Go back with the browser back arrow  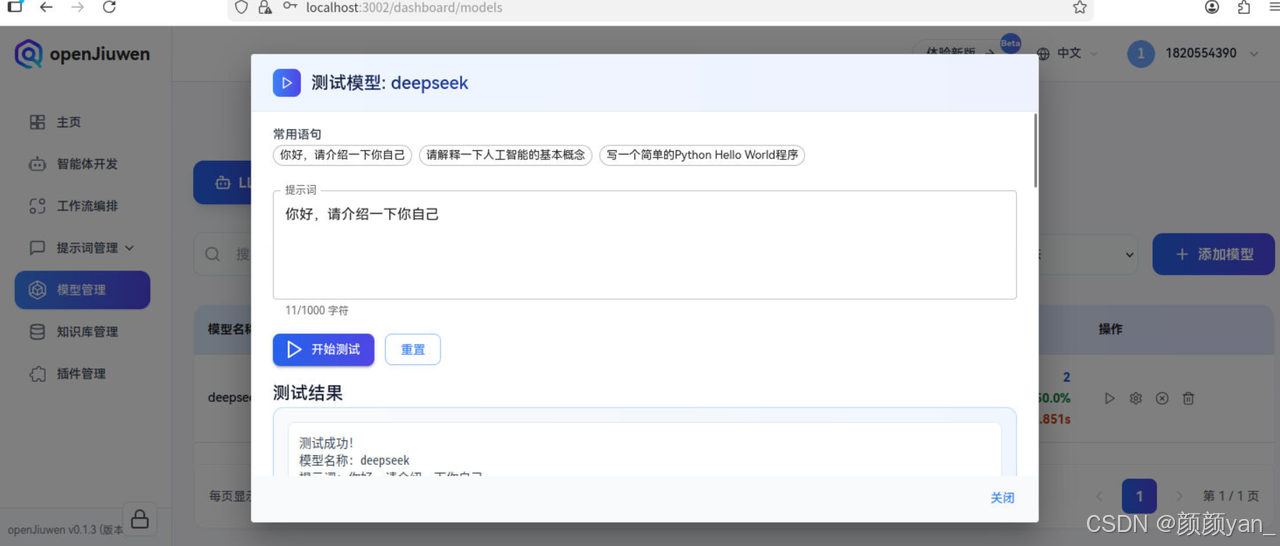click(x=46, y=7)
